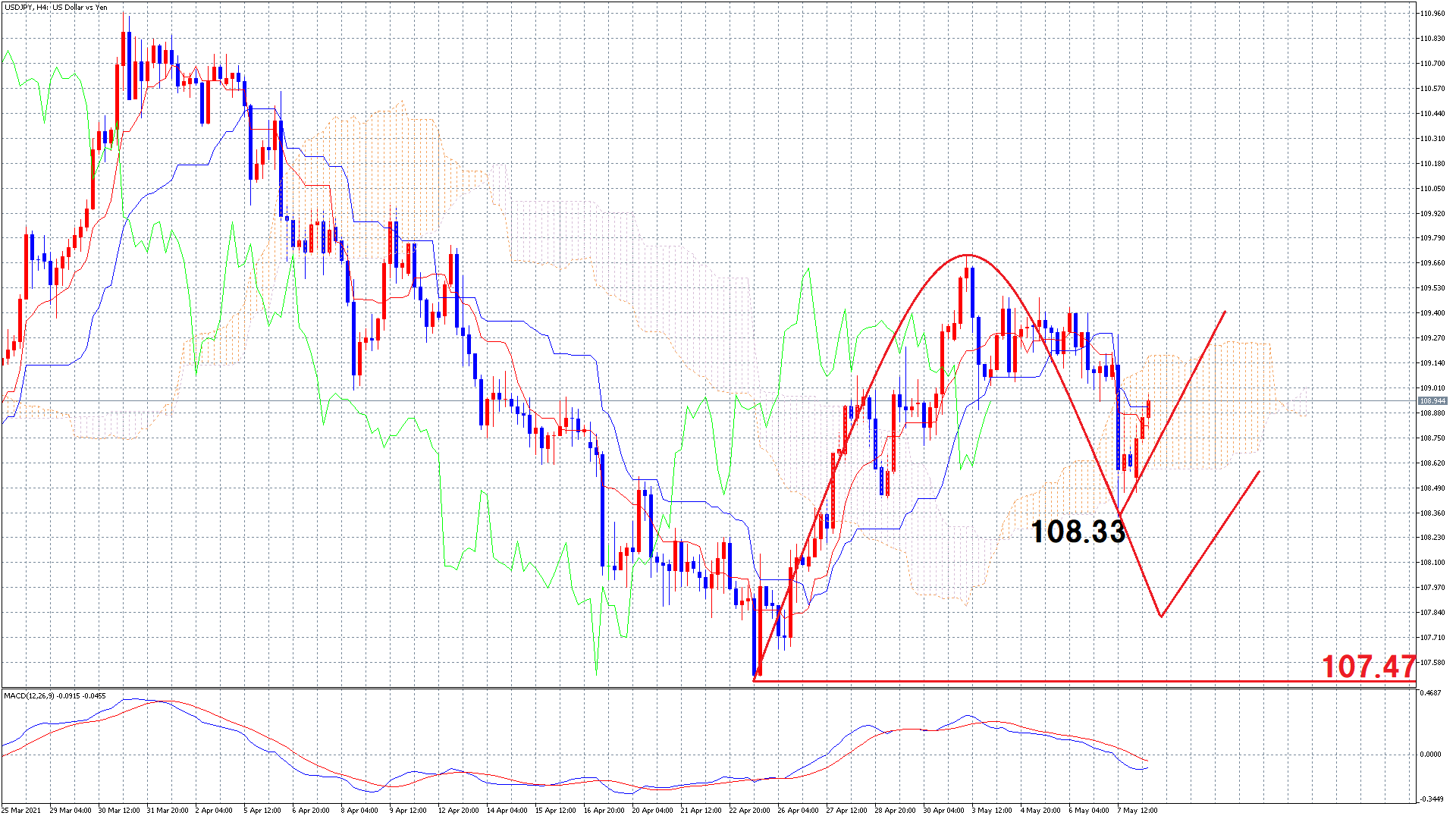The height and width of the screenshot is (819, 1456).
Task: Click the MACD 0.0000 zero level label
Action: [1430, 755]
